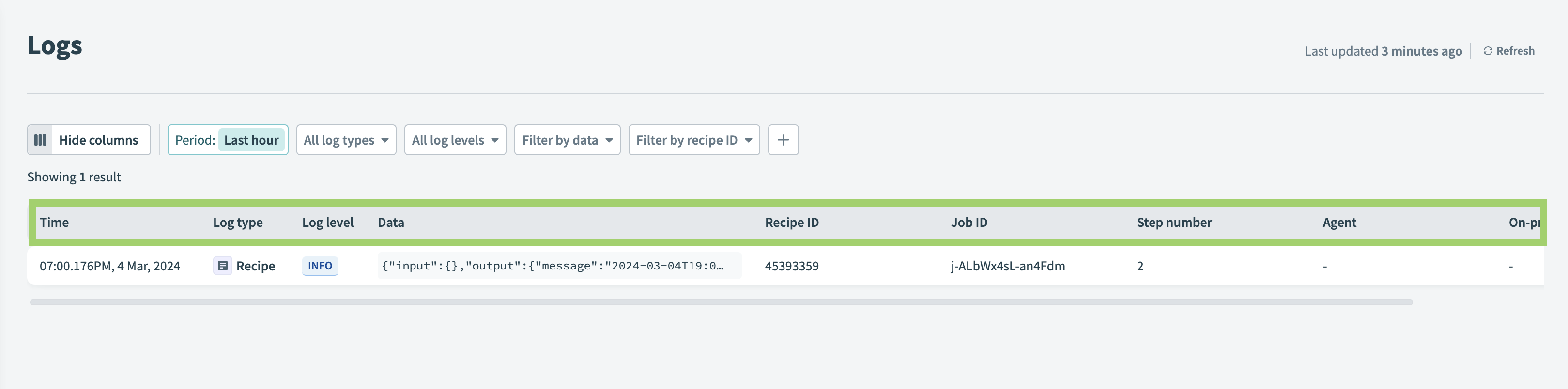Open the Filter by recipe ID dropdown
The image size is (1568, 389).
(694, 140)
